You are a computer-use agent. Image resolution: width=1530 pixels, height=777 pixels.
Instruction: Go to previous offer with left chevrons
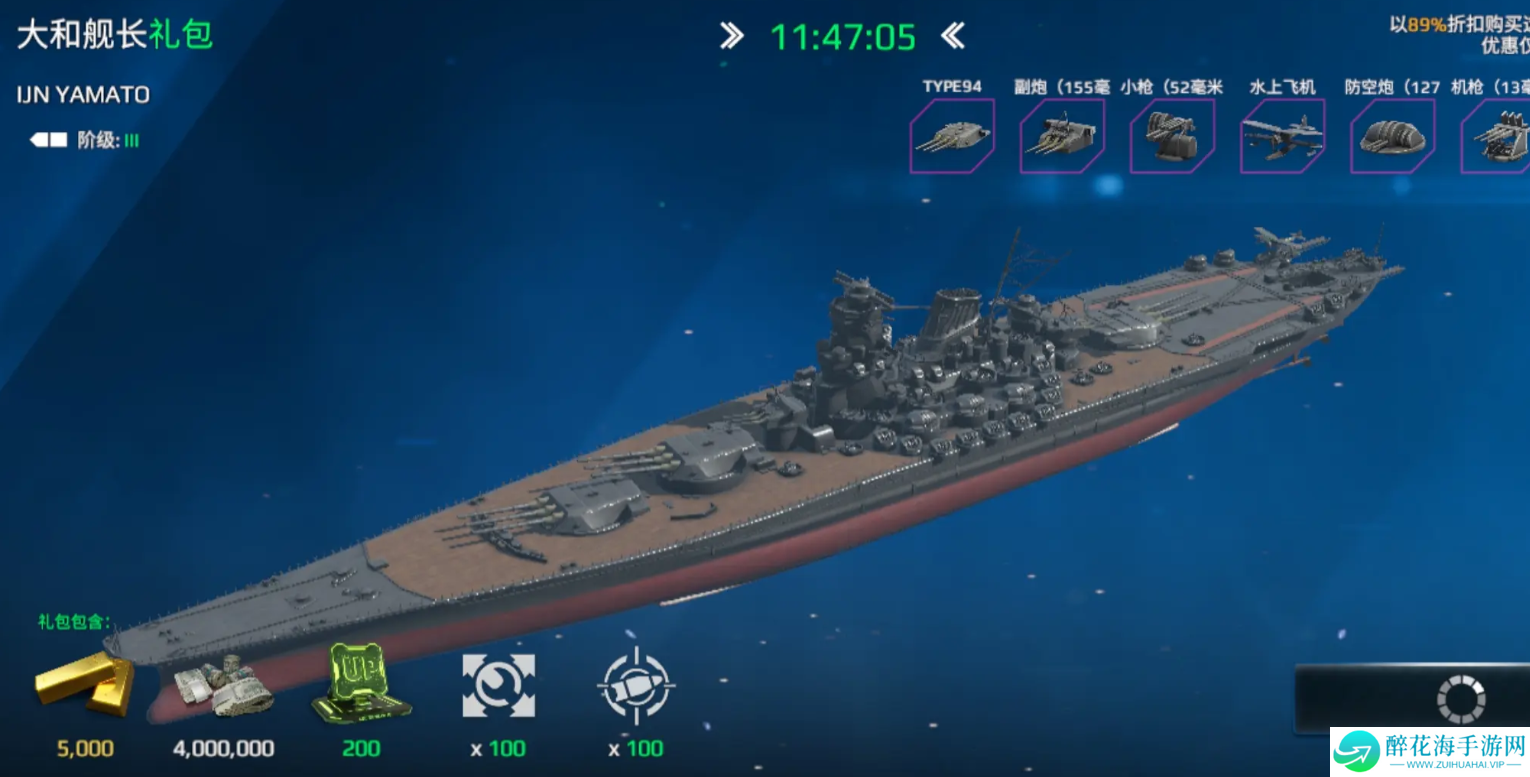pyautogui.click(x=953, y=37)
